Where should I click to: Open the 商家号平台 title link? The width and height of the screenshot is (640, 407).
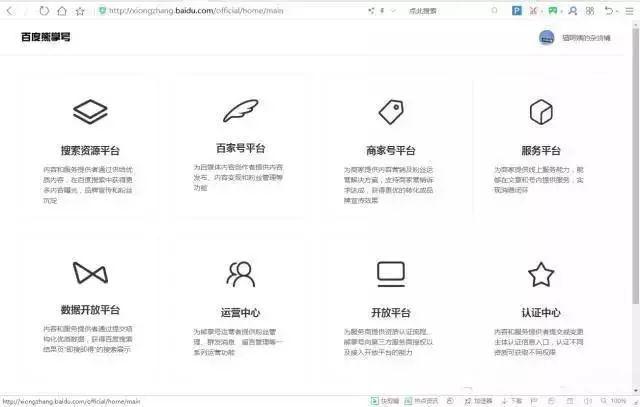[x=391, y=151]
